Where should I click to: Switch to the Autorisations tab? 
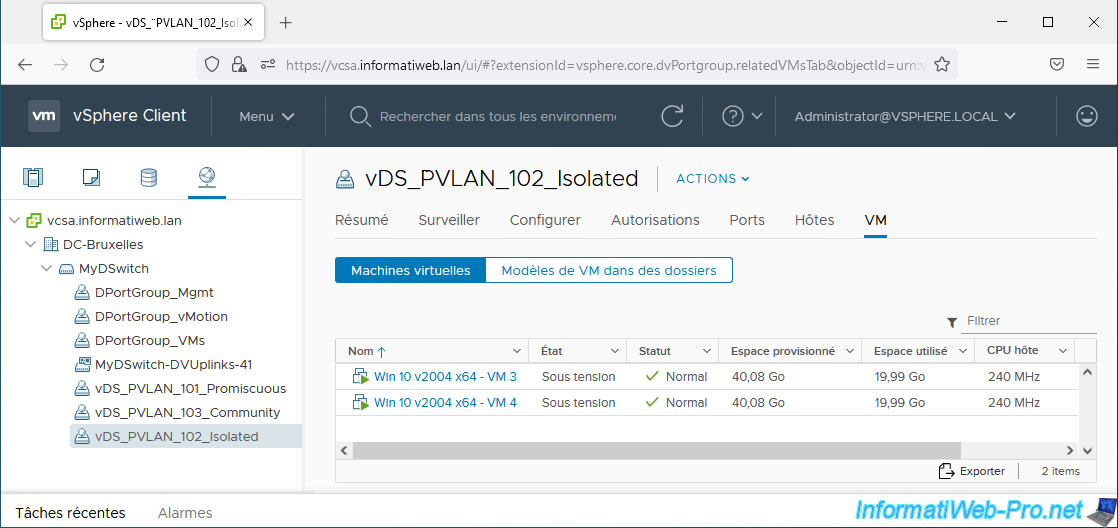pos(655,220)
